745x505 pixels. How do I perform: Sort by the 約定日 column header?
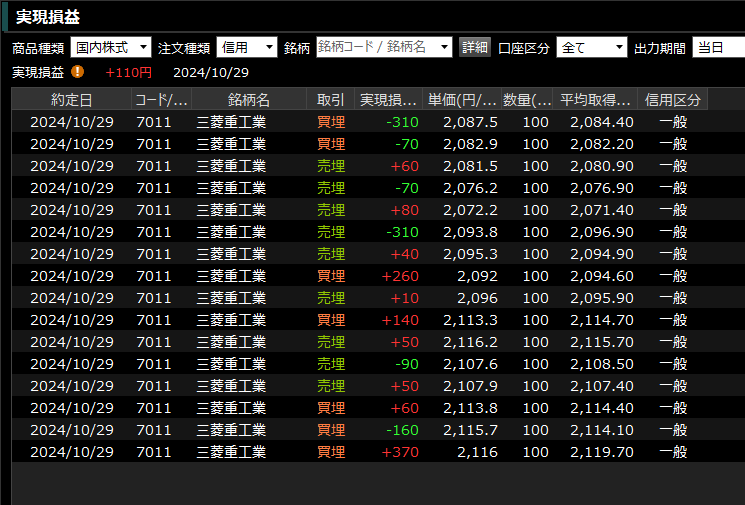tap(71, 100)
